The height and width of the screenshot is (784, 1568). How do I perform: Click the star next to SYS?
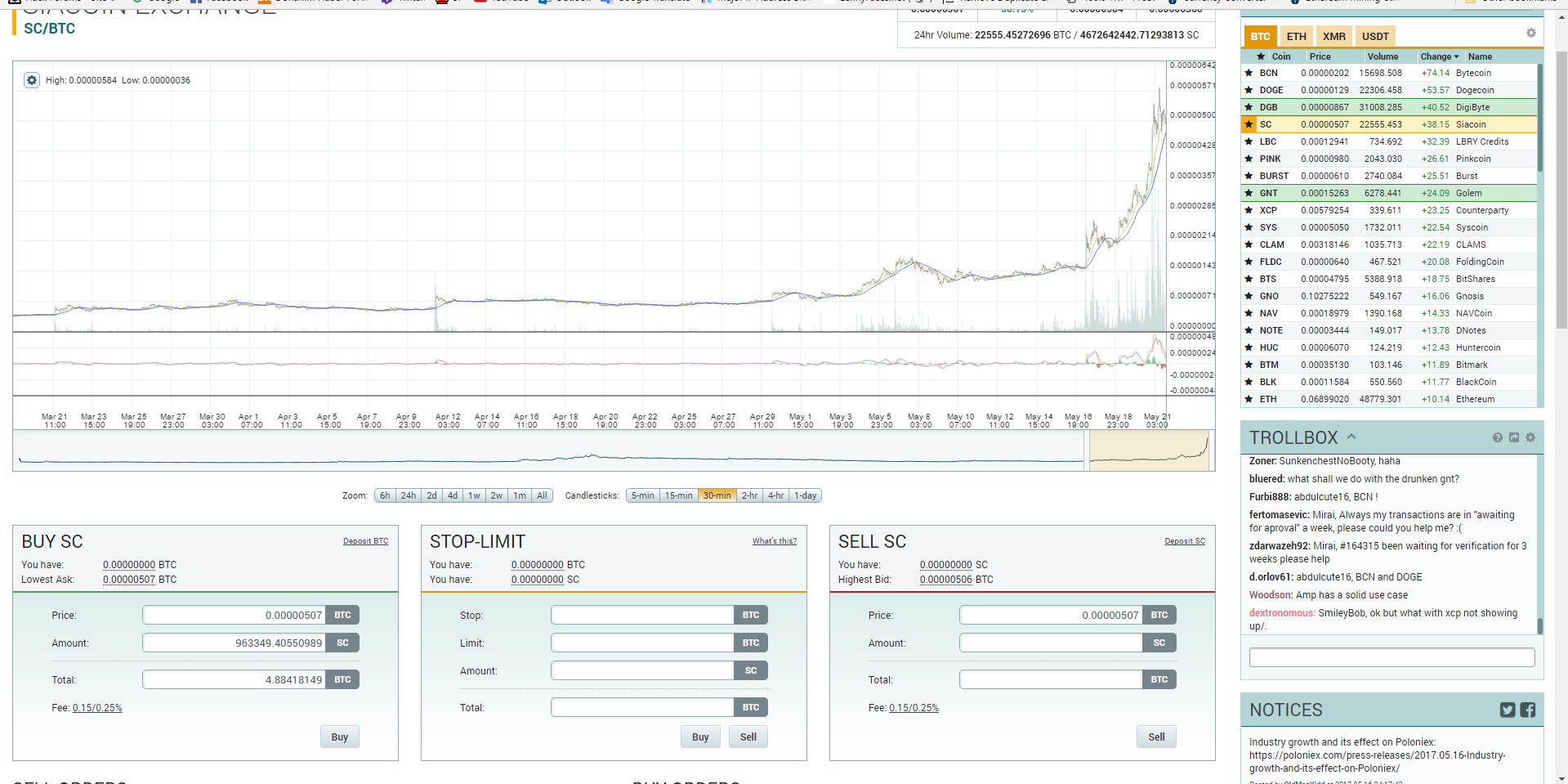pos(1249,227)
